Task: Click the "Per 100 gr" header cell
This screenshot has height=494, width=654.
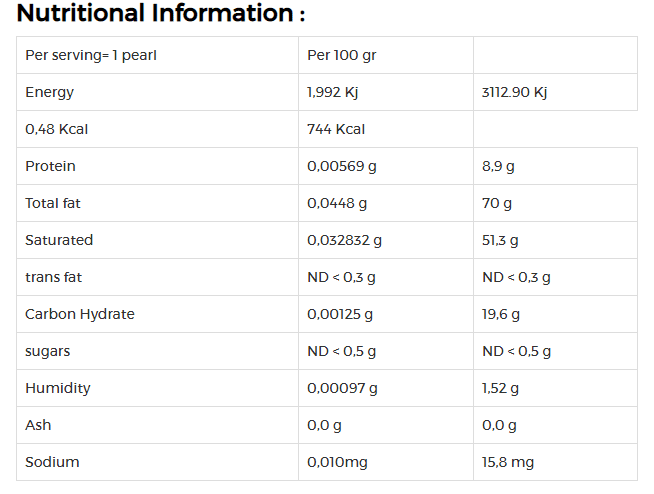Action: click(x=341, y=55)
